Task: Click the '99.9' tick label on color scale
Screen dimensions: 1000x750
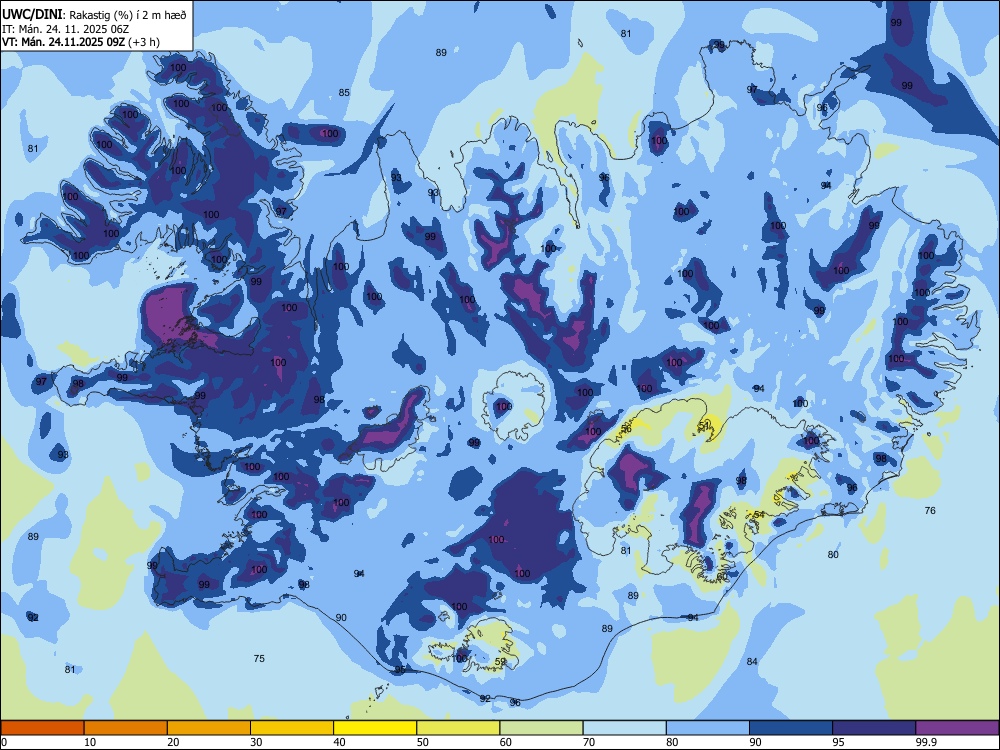Action: coord(926,742)
